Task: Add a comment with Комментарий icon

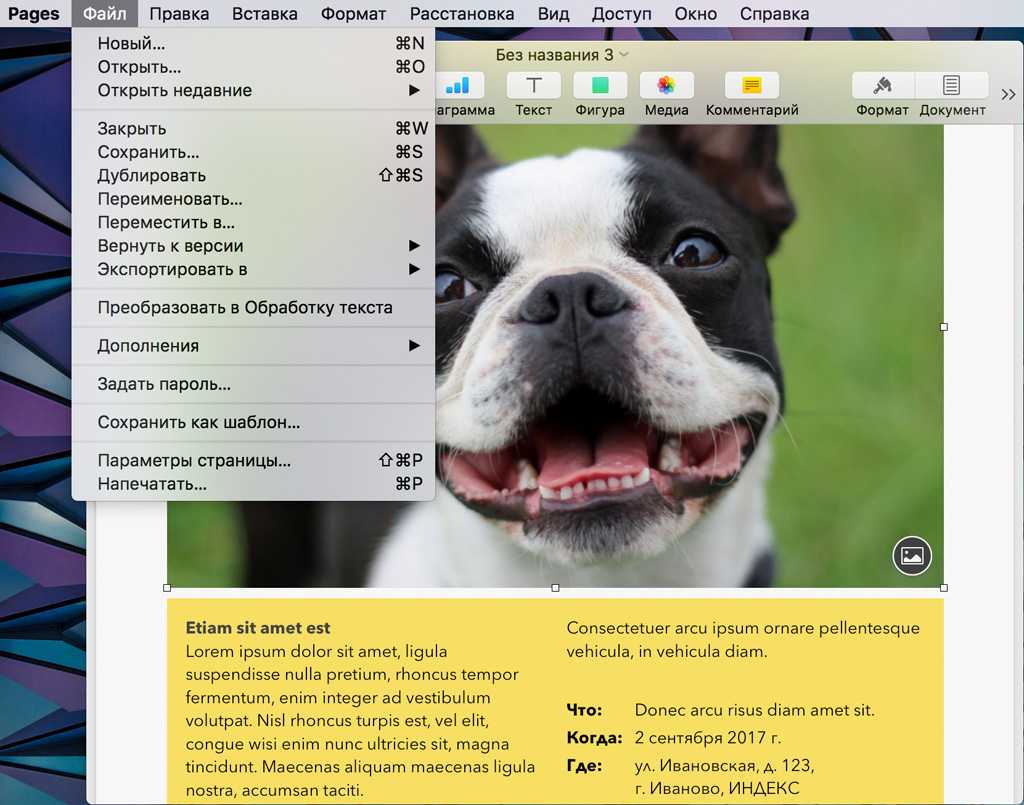Action: point(752,86)
